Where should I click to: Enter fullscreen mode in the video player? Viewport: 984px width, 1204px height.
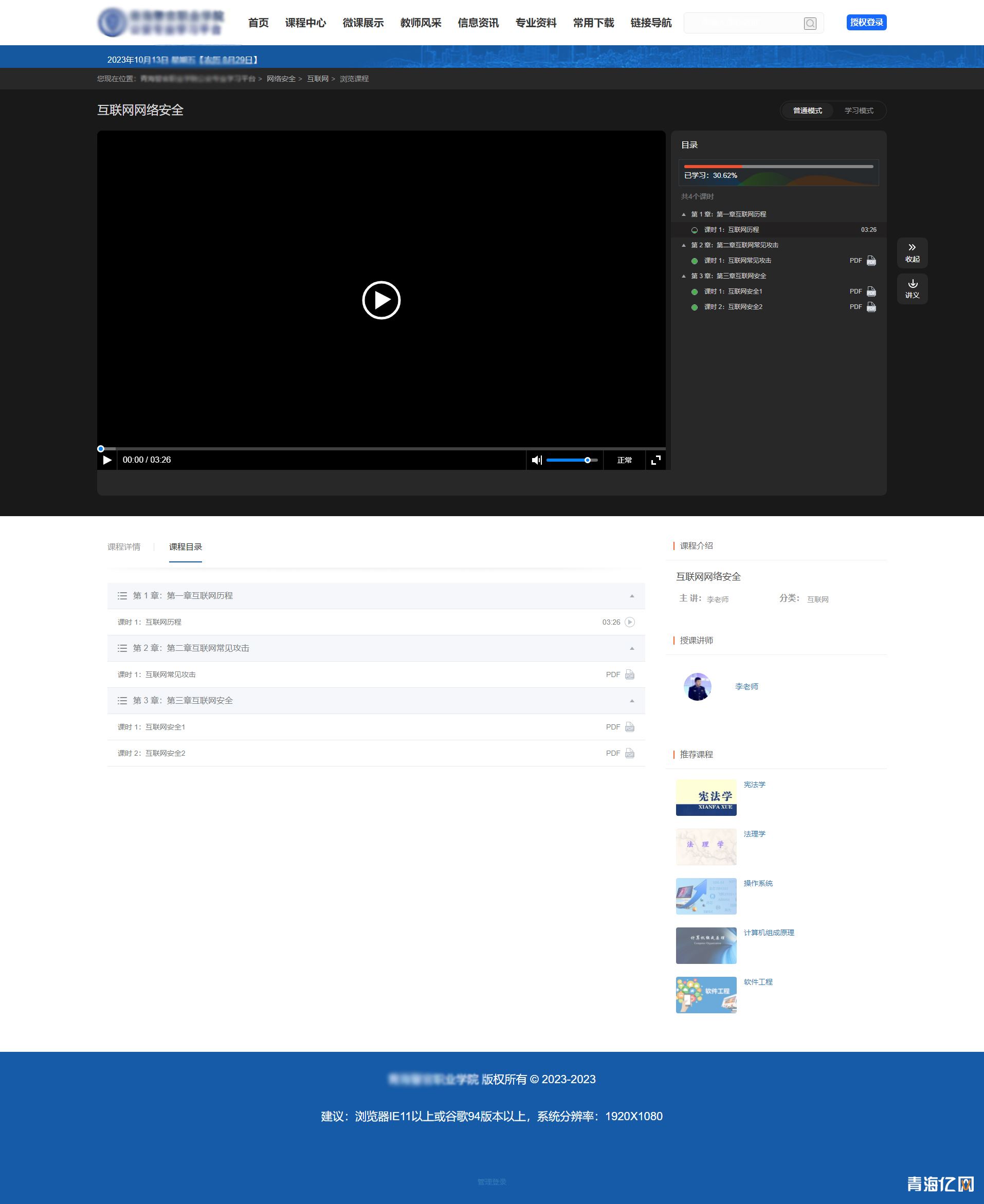point(655,460)
